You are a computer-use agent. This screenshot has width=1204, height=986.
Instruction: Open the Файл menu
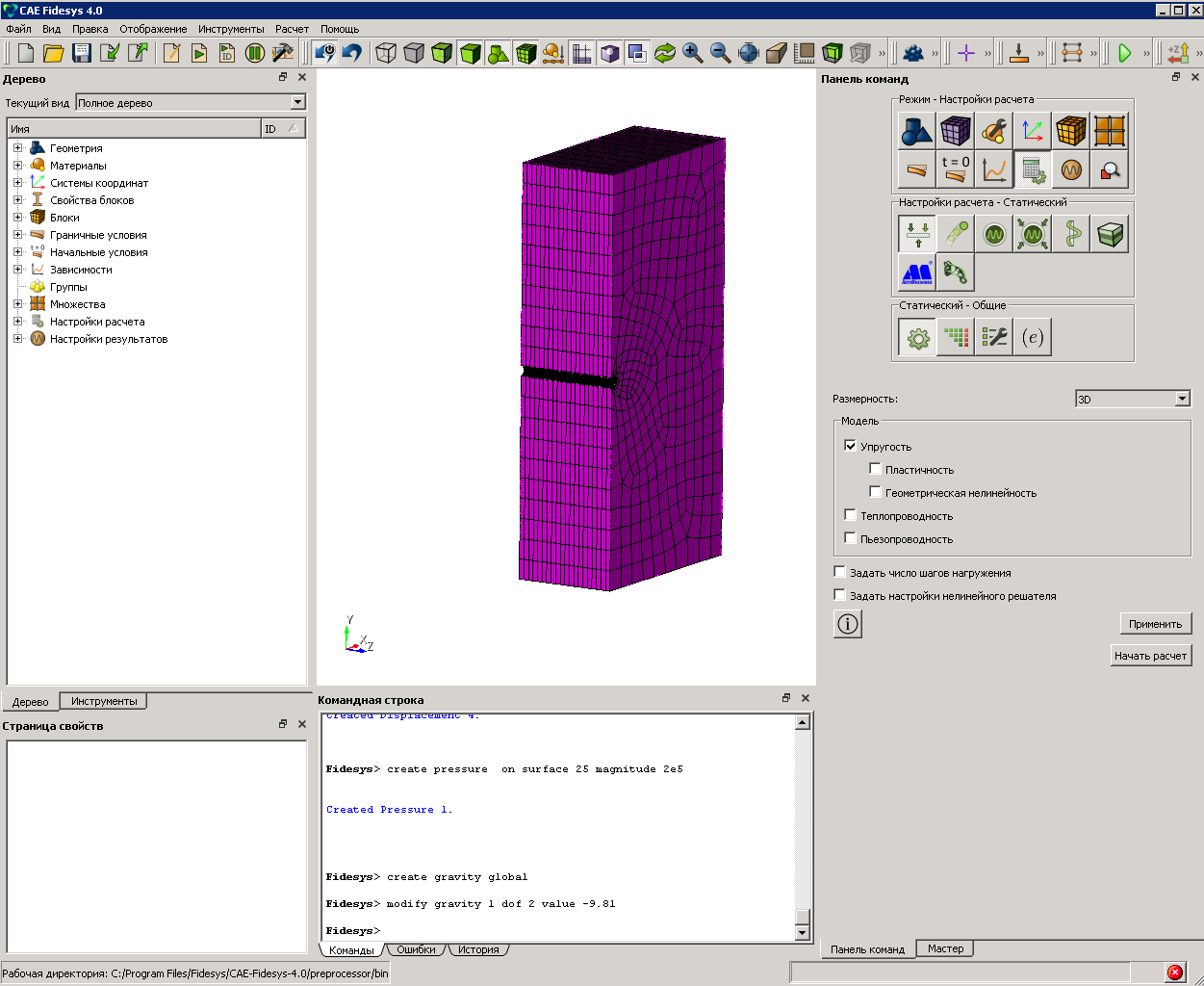point(18,29)
